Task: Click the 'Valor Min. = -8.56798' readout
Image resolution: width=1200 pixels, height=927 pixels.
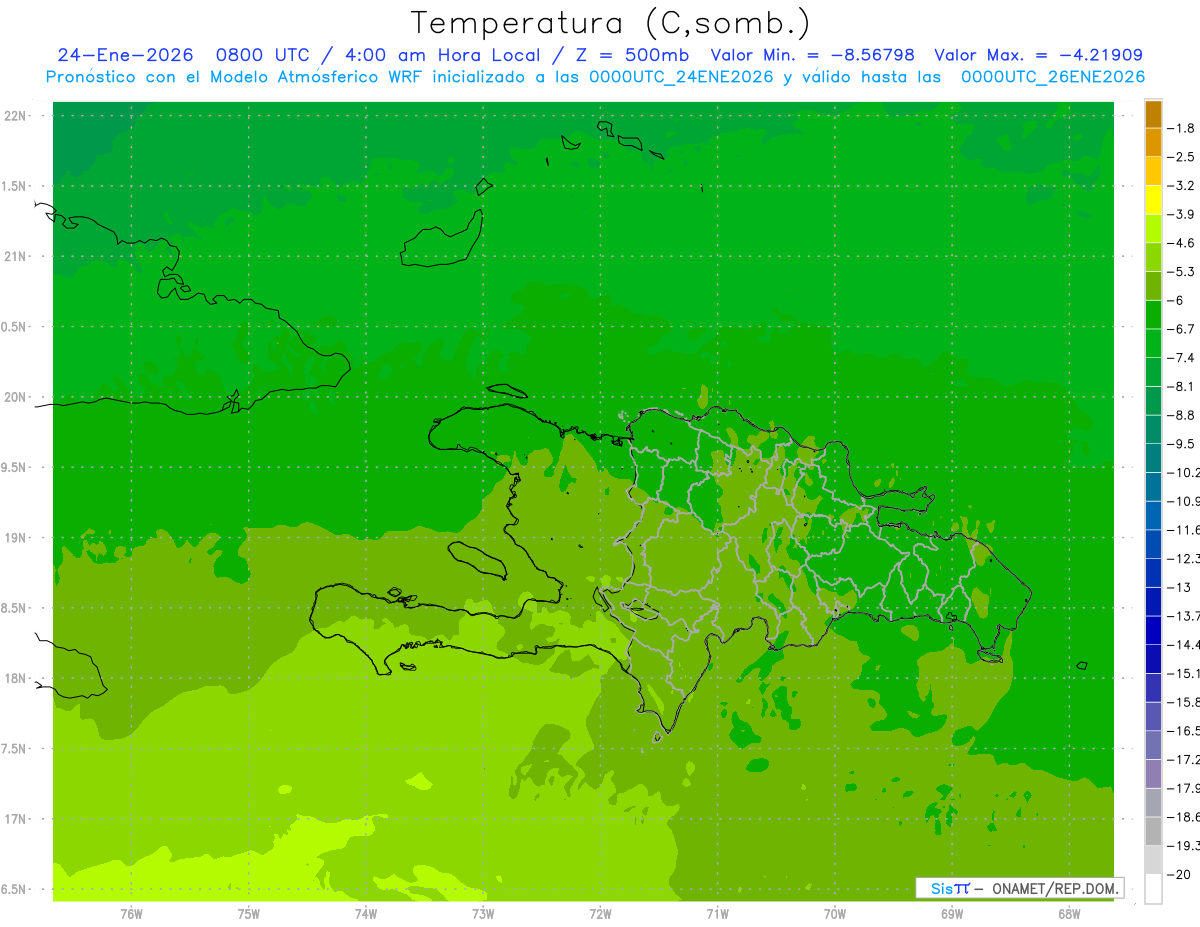Action: [x=812, y=55]
